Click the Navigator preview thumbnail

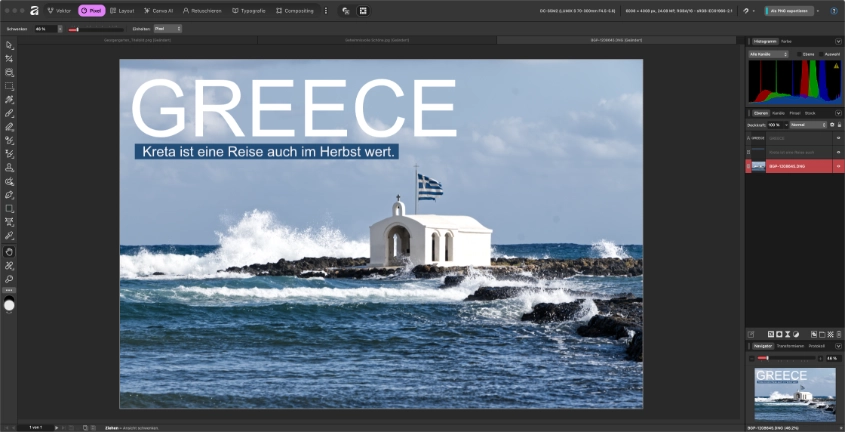click(795, 394)
